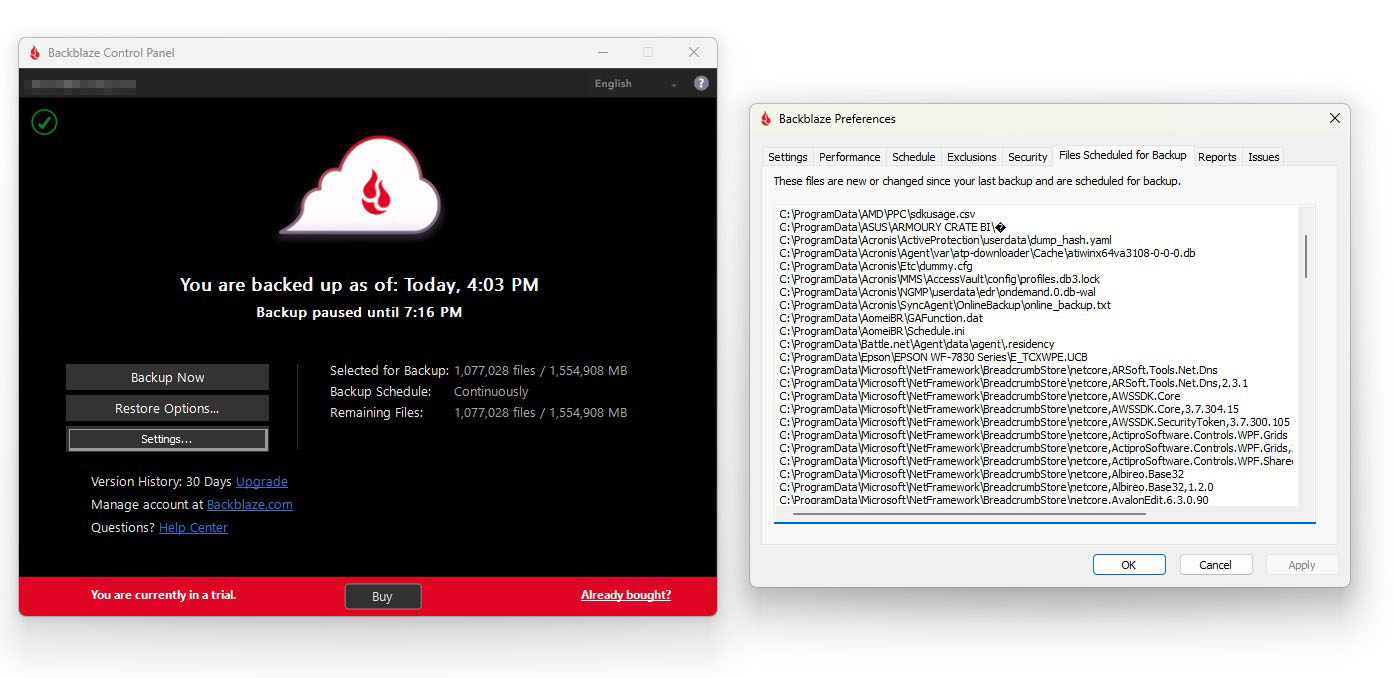Open the Reports tab
Screen dimensions: 1395x678
click(x=1217, y=157)
